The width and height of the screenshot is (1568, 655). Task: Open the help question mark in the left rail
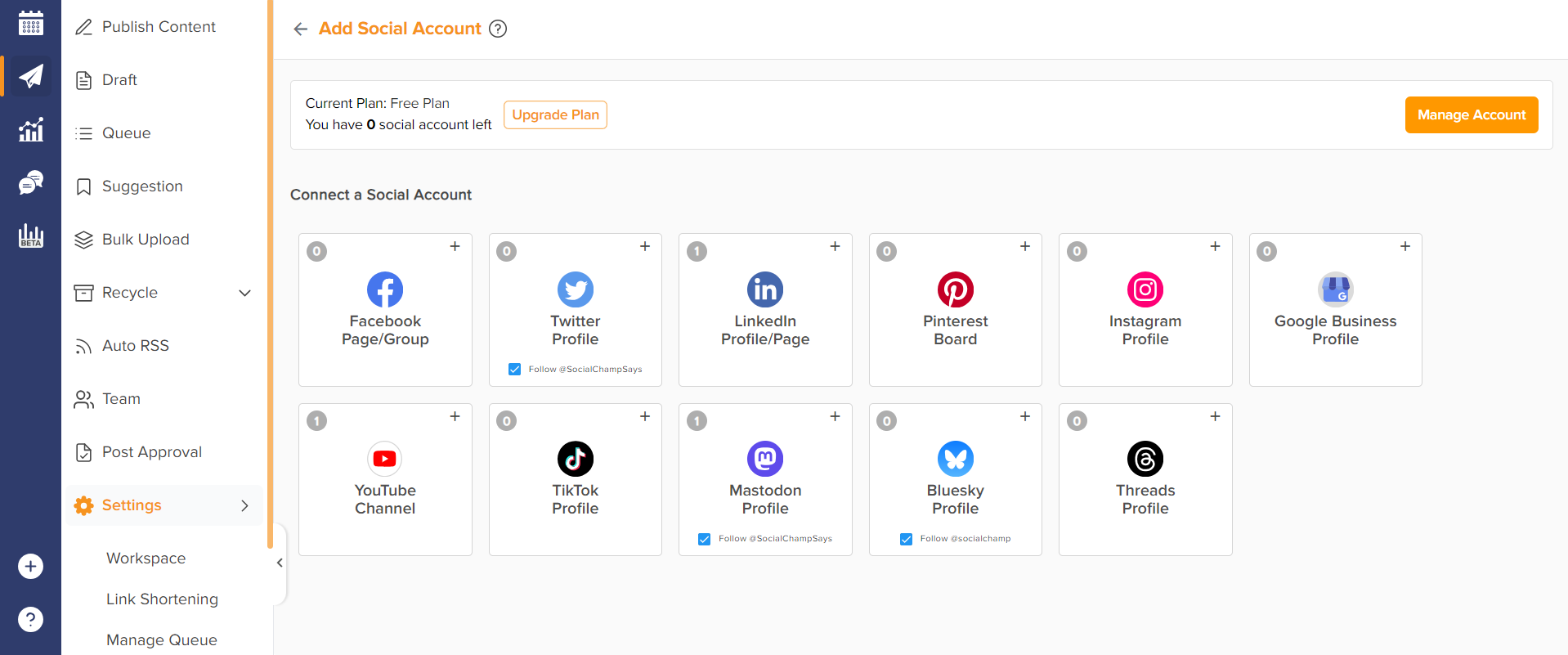(31, 619)
